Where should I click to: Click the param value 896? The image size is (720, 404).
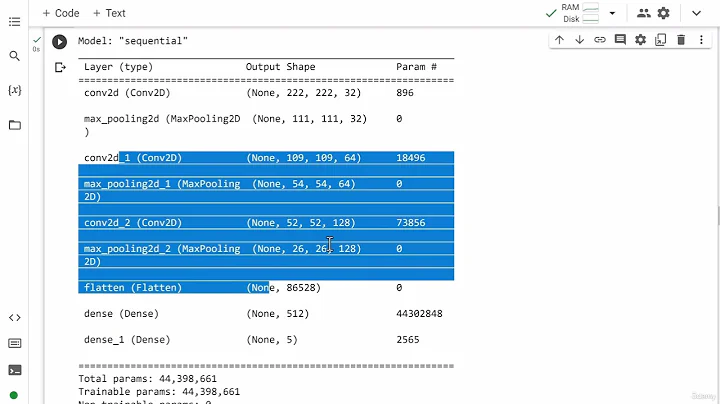click(405, 93)
